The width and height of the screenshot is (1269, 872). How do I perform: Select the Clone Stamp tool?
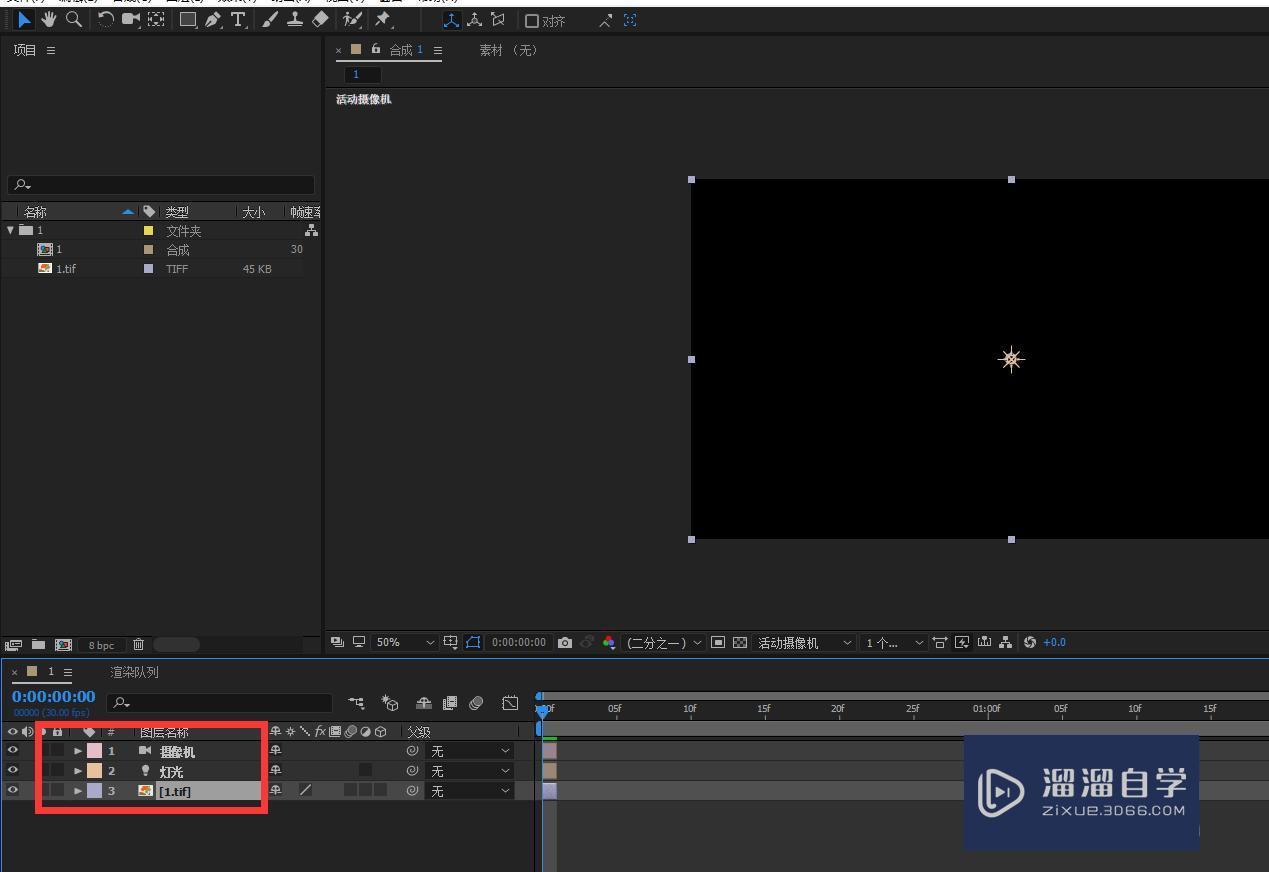click(295, 19)
